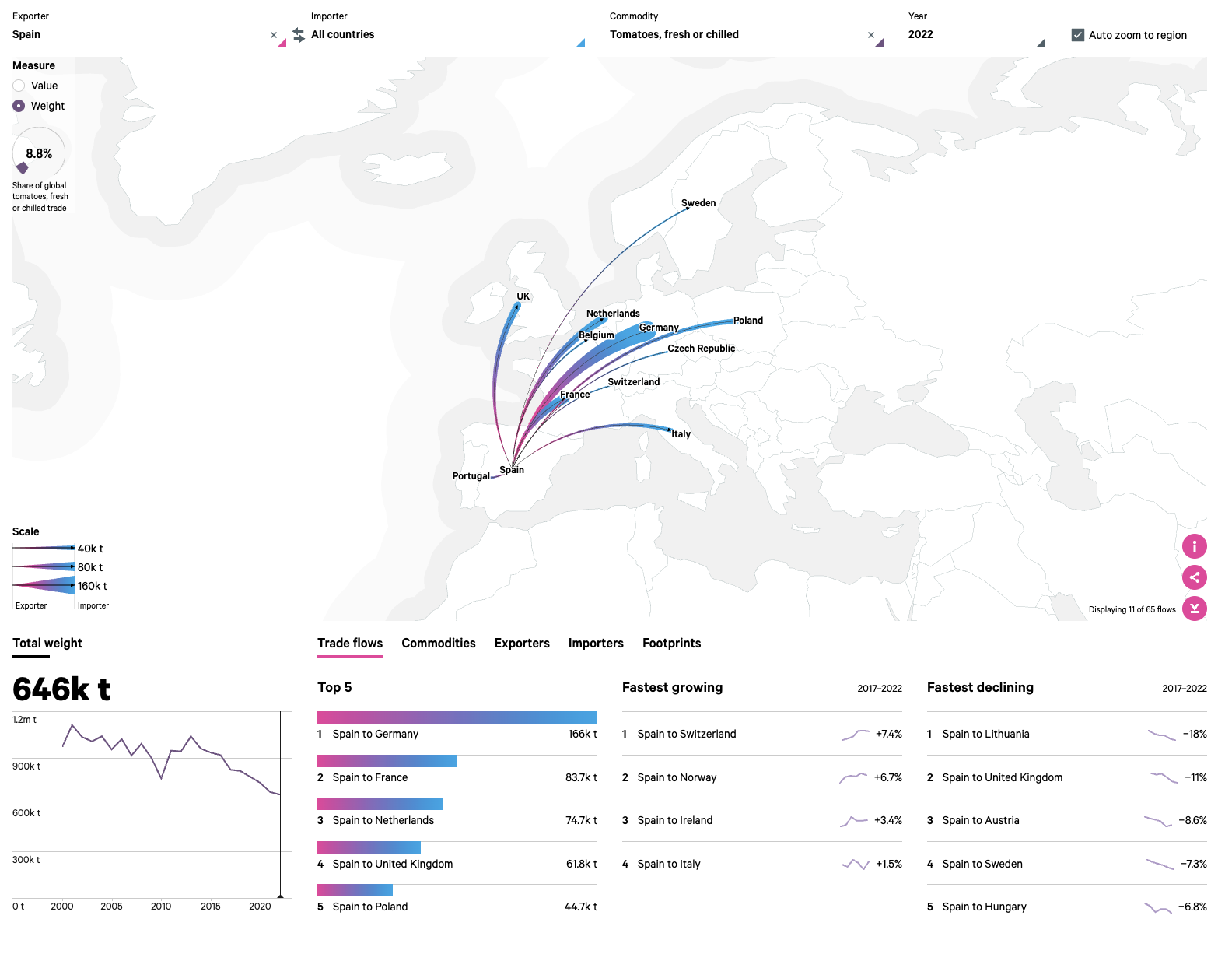Click the Spain to Lithuania decline sparkline
1232x954 pixels.
[x=1161, y=735]
